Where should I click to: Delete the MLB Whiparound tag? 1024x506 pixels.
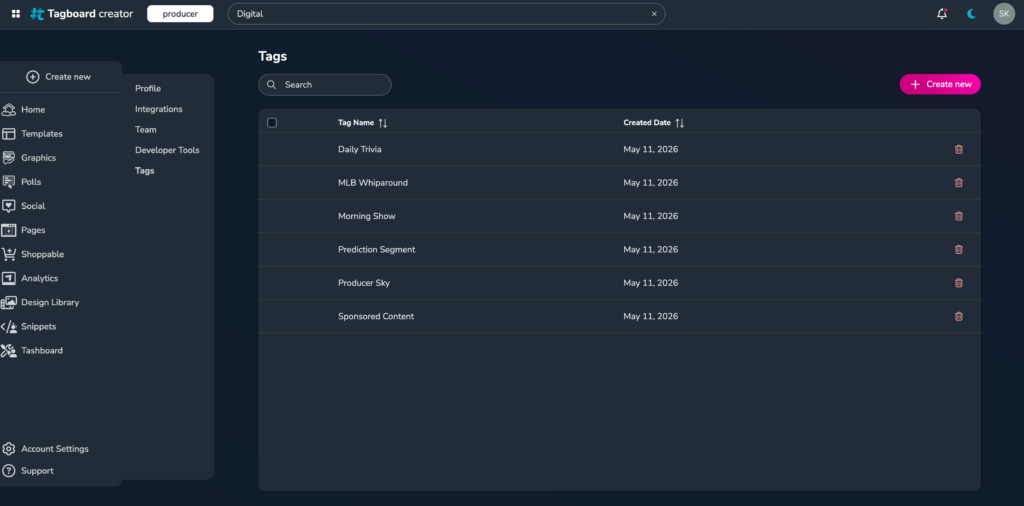[x=959, y=183]
